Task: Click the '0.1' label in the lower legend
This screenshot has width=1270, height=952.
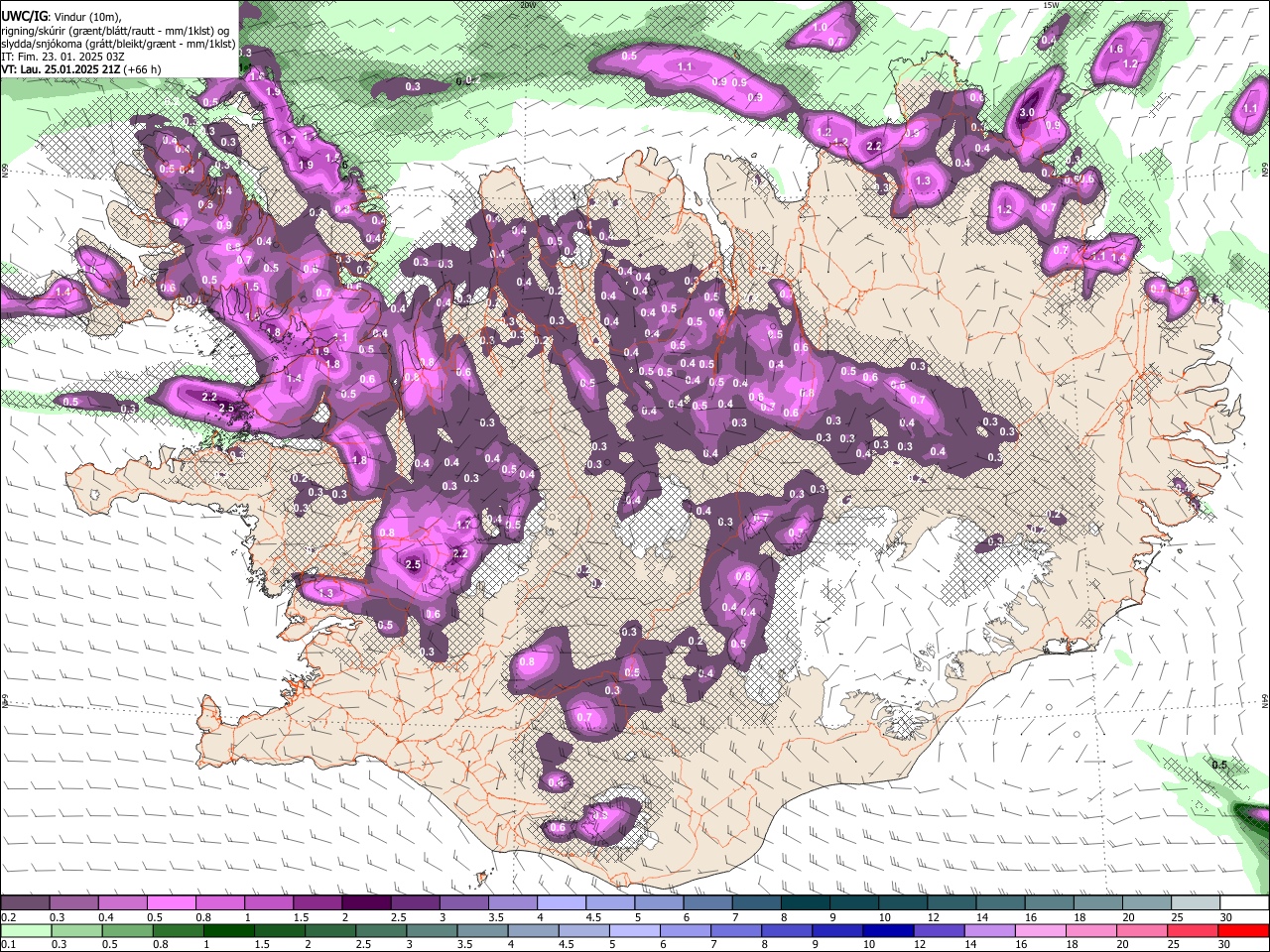Action: (x=8, y=945)
